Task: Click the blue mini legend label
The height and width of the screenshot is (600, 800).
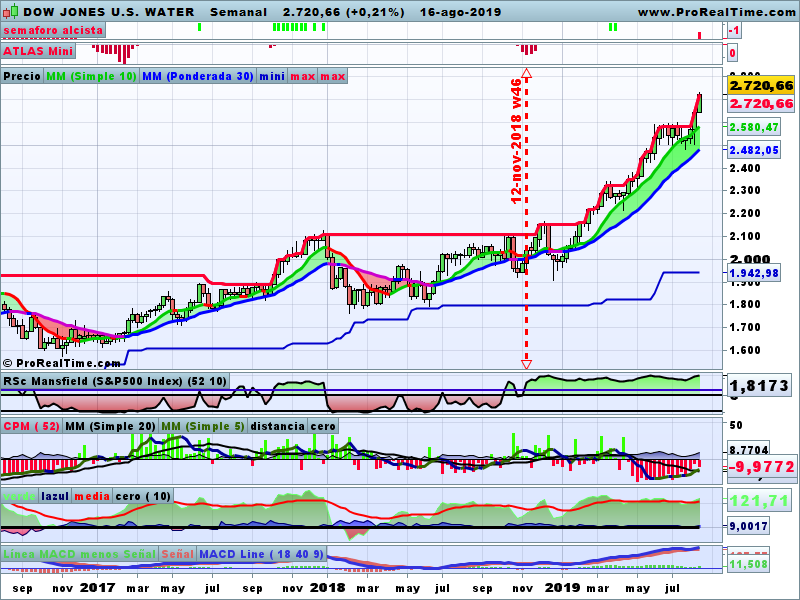Action: pos(272,77)
